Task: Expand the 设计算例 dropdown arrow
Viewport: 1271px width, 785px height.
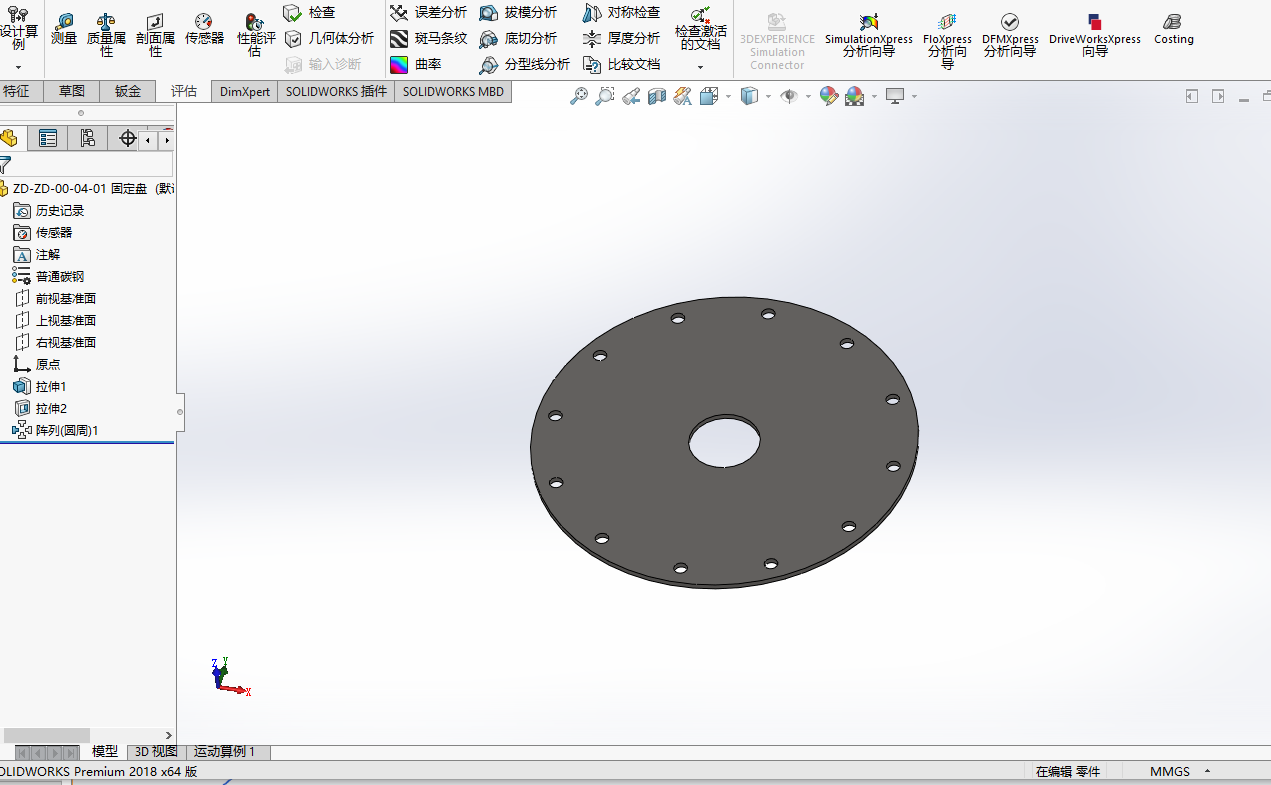Action: [18, 67]
